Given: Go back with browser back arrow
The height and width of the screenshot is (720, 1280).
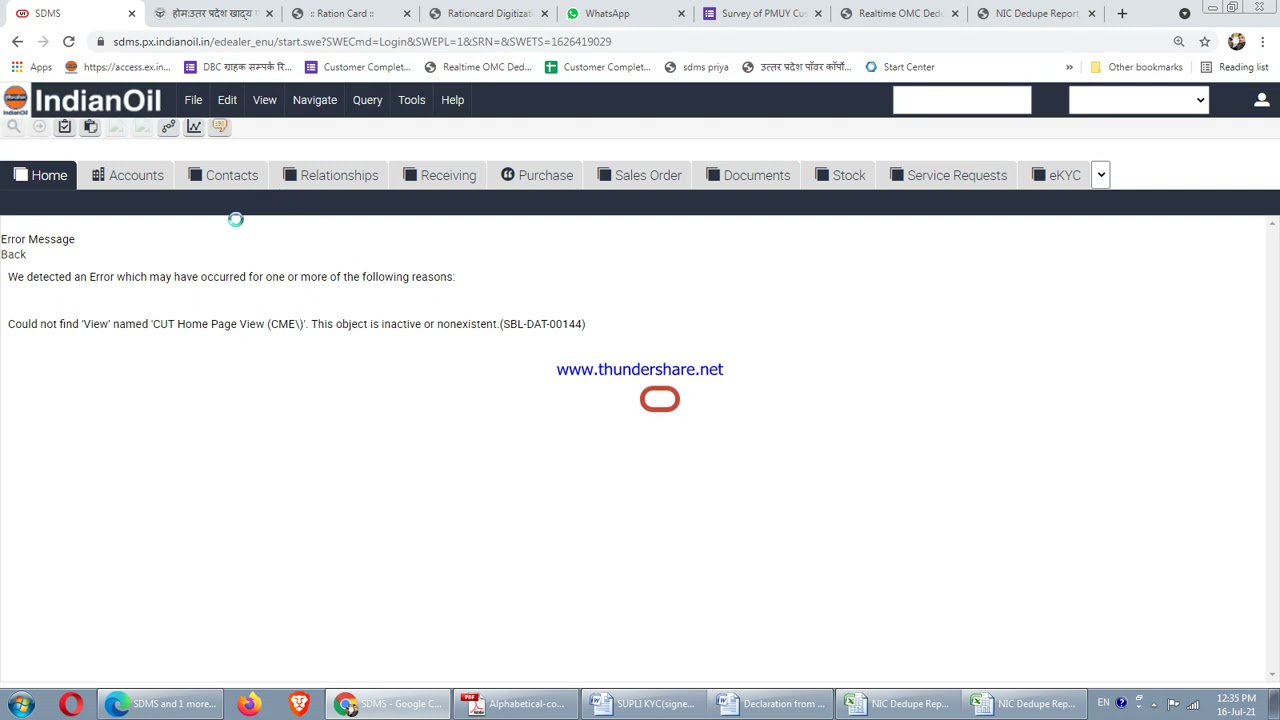Looking at the screenshot, I should pos(17,42).
